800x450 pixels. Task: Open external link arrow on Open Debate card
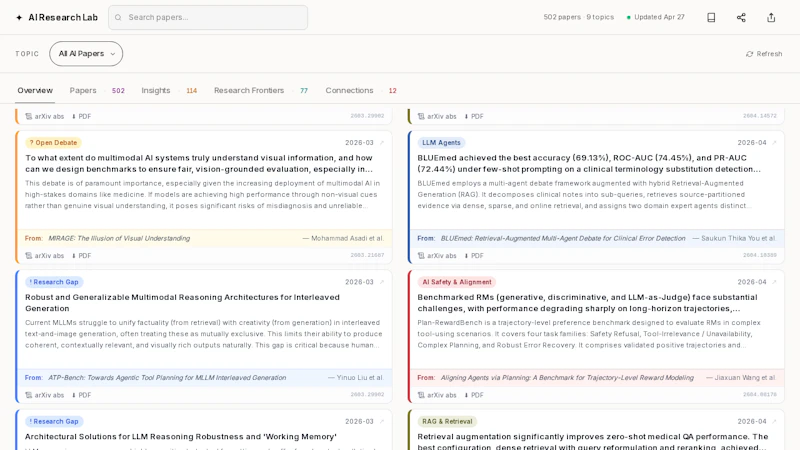coord(382,143)
